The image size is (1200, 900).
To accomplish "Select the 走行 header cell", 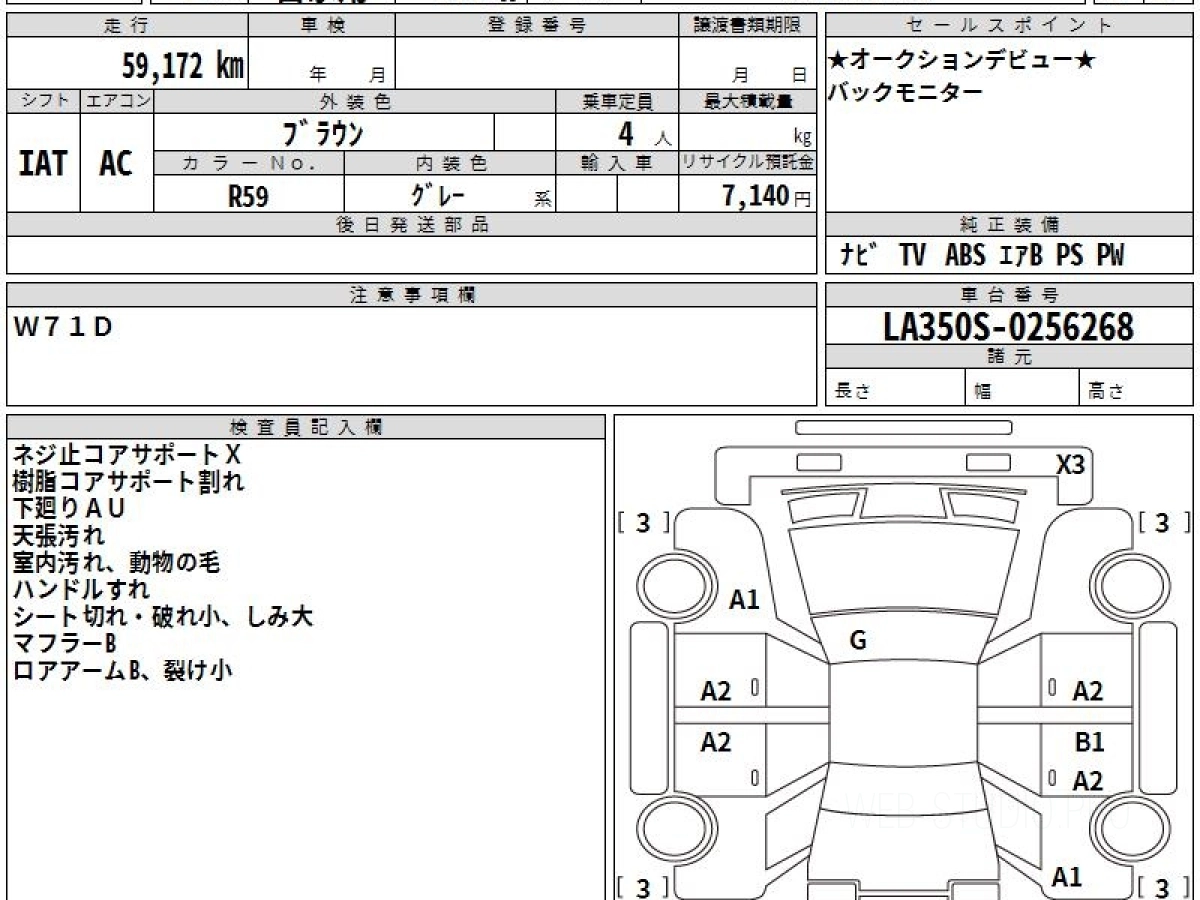I will pos(126,26).
